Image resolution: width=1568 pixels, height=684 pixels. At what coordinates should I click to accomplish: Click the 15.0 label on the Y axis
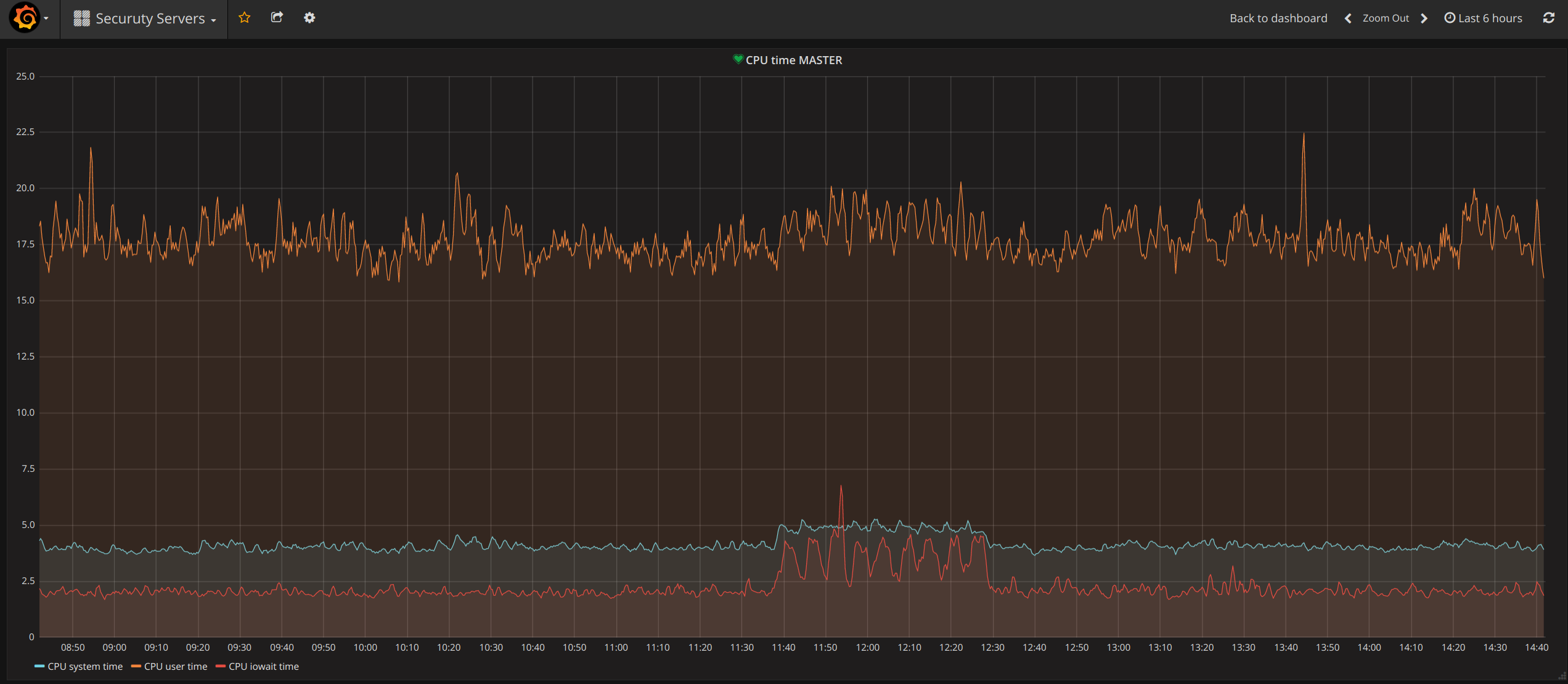coord(25,300)
